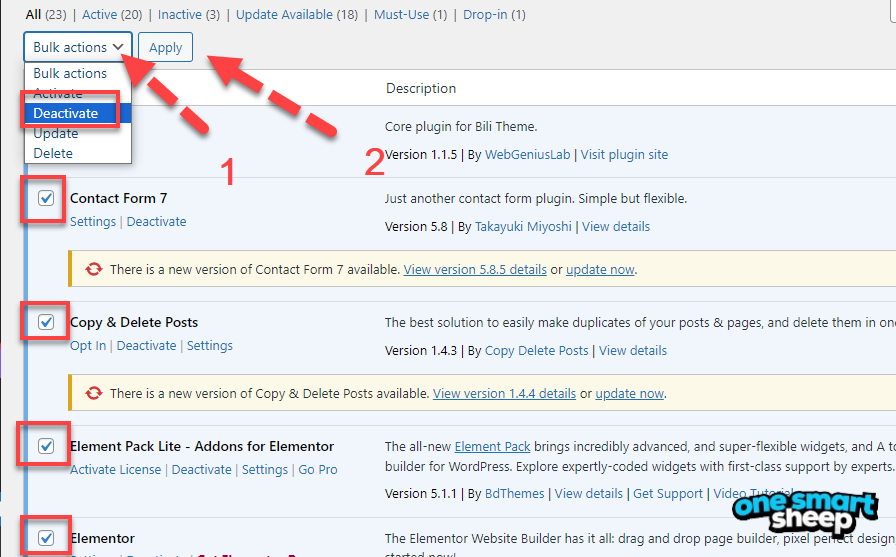This screenshot has width=896, height=557.
Task: Click update now for Copy & Delete Posts
Action: tap(630, 394)
